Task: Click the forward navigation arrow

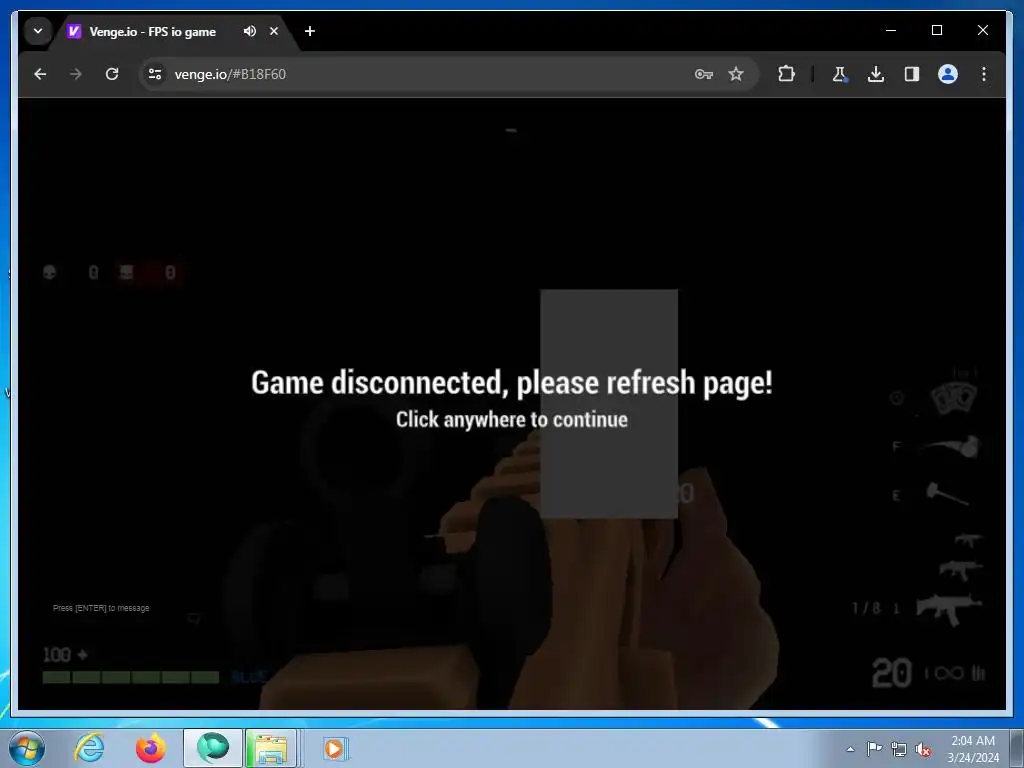Action: coord(76,74)
